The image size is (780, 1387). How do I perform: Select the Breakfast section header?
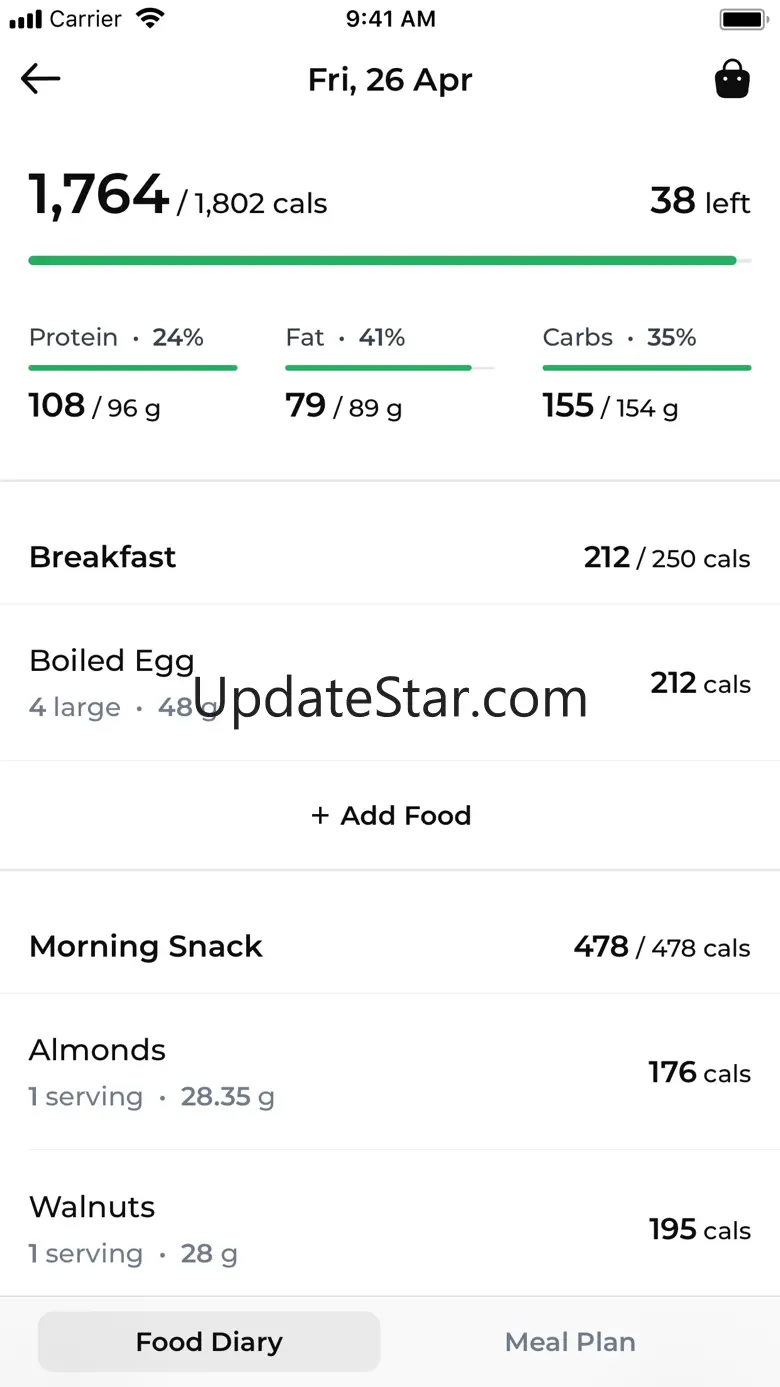(390, 557)
